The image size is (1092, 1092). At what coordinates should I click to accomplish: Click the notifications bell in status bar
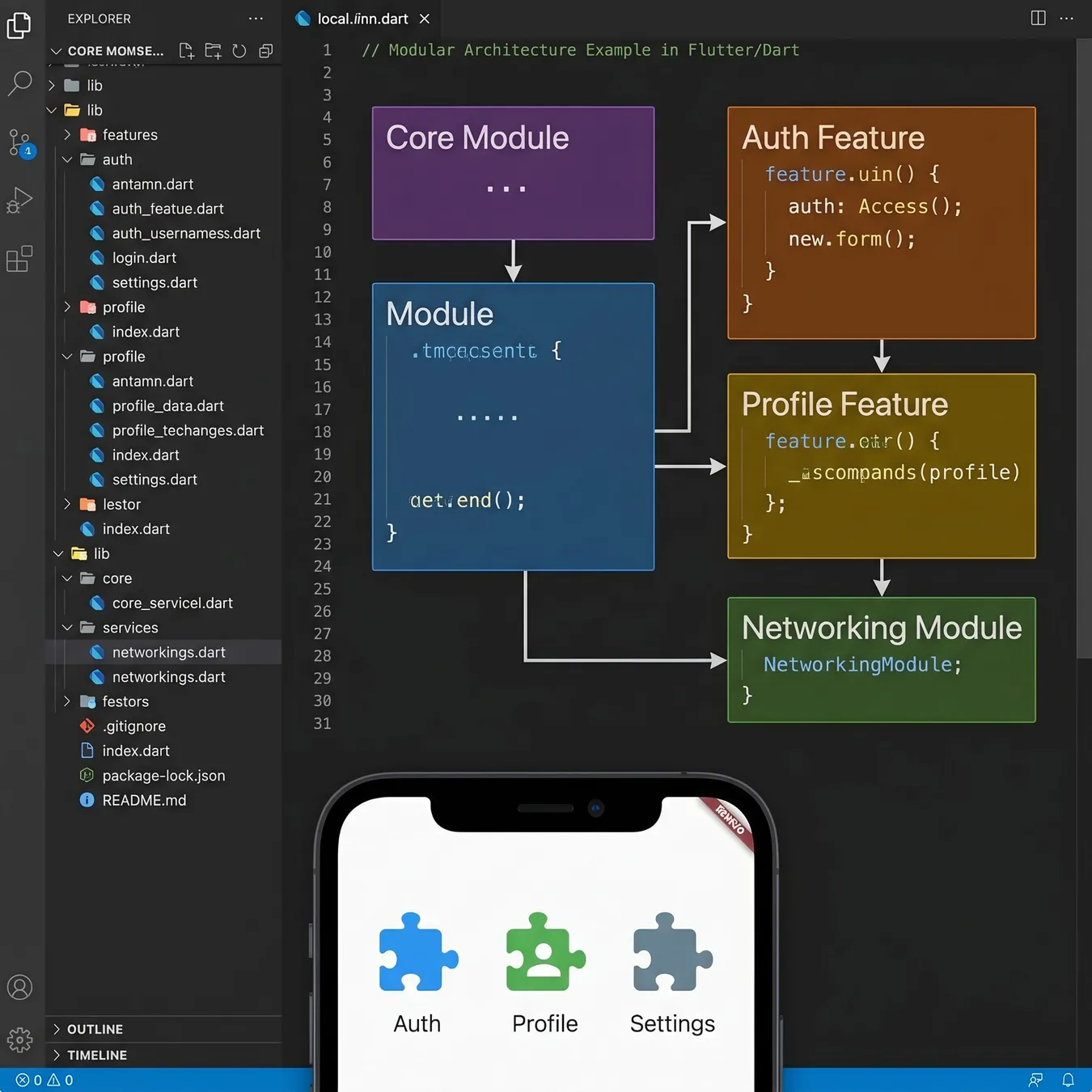point(1068,1080)
